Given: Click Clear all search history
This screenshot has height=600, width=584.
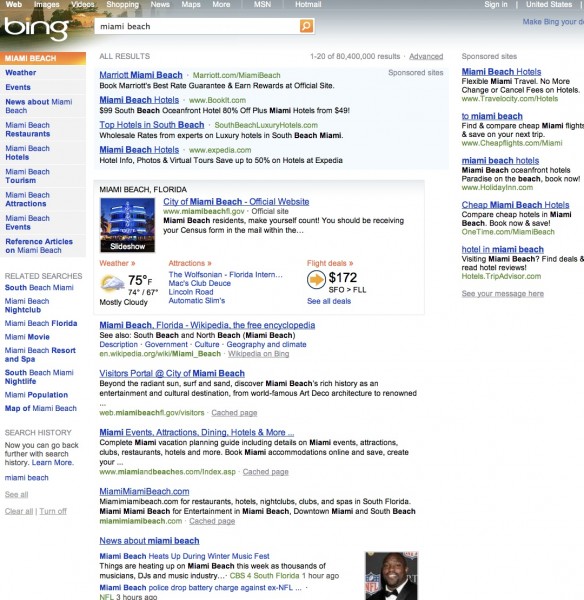Looking at the screenshot, I should (x=19, y=512).
